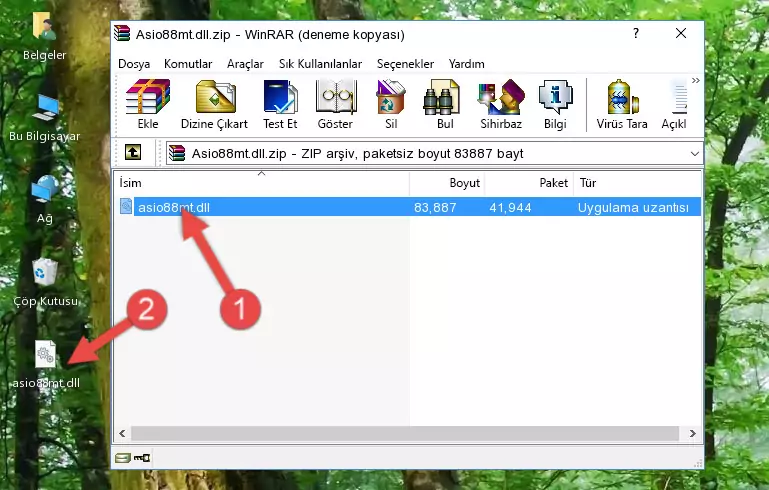Sort list by Paket column

(x=529, y=183)
